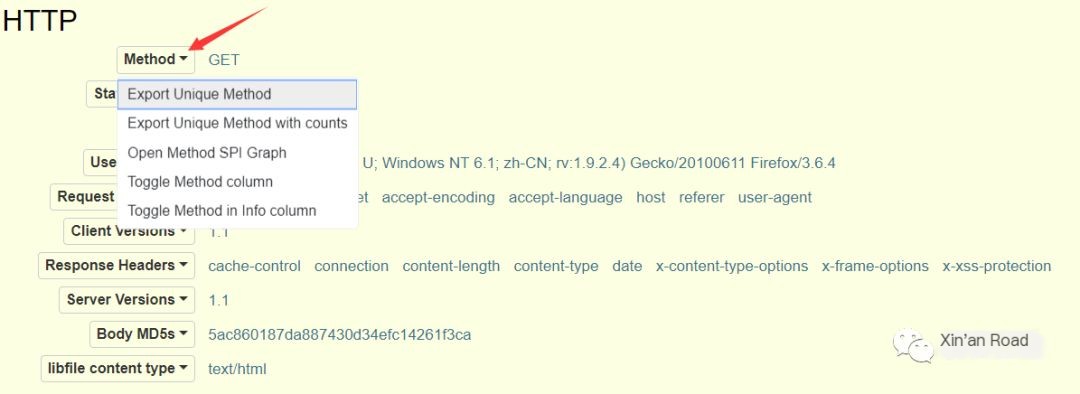Viewport: 1080px width, 394px height.
Task: Click the Body MD5 hash value
Action: pyautogui.click(x=340, y=335)
